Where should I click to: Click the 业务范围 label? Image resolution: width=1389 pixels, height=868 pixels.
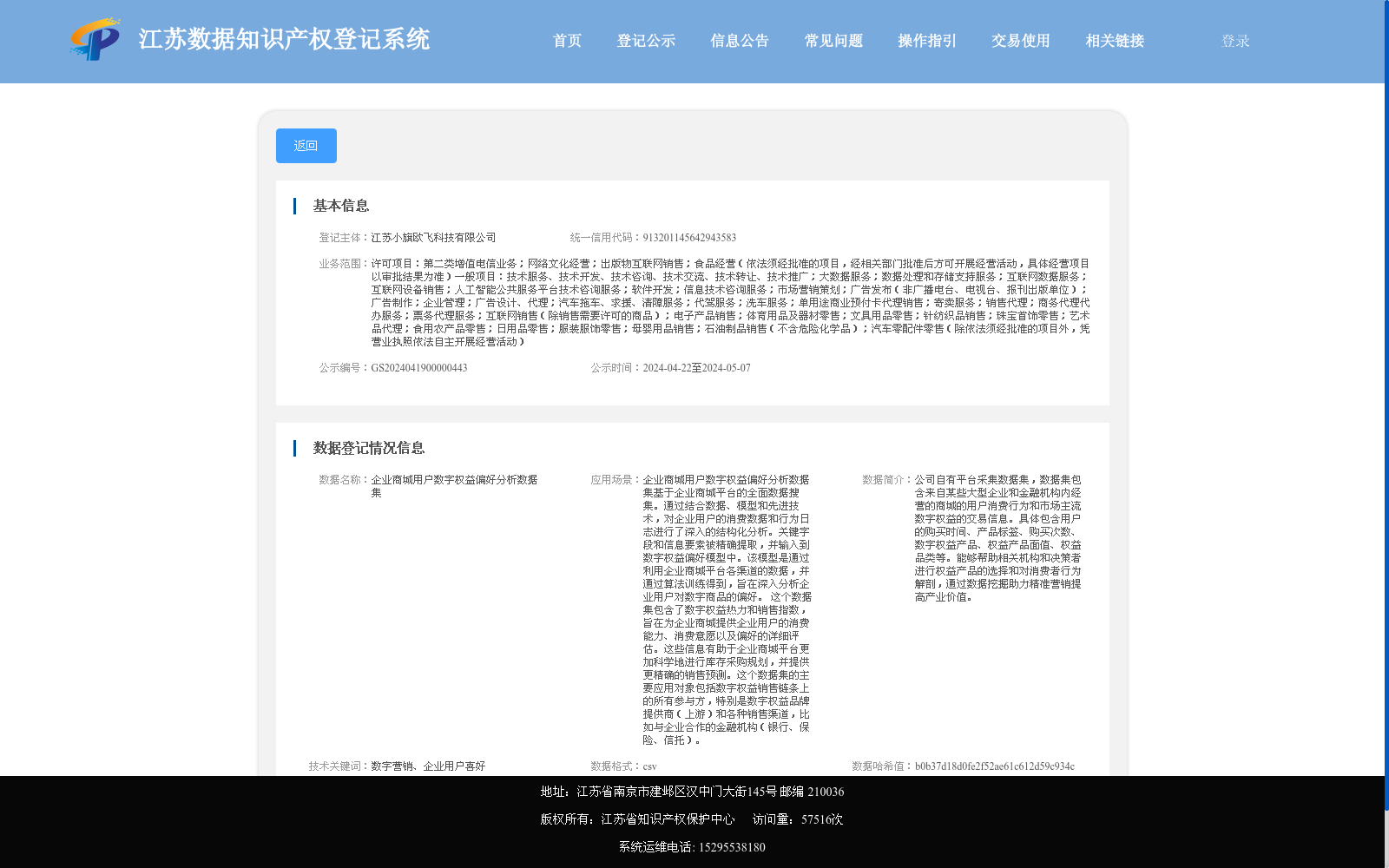(x=345, y=264)
